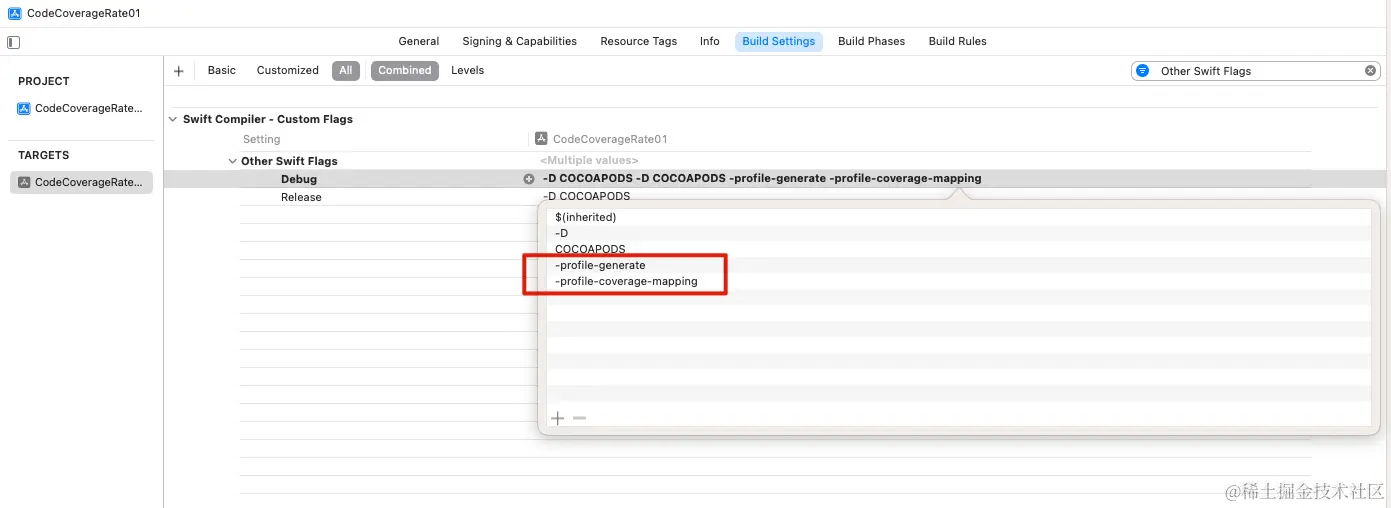Switch to the Build Phases tab

871,42
